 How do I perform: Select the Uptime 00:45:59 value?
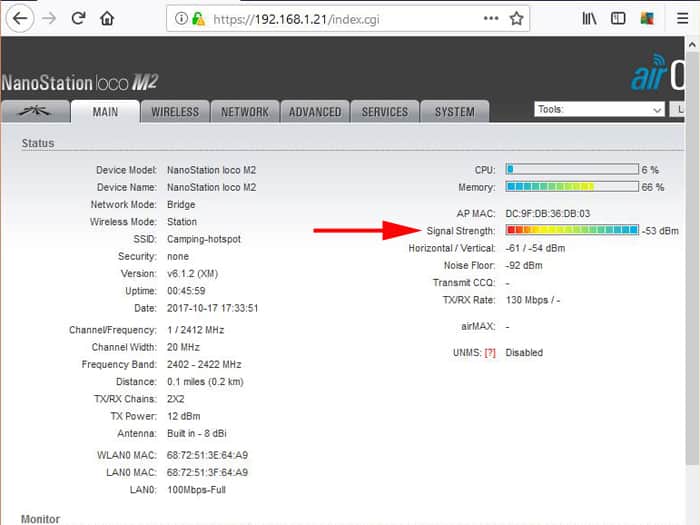tap(186, 291)
